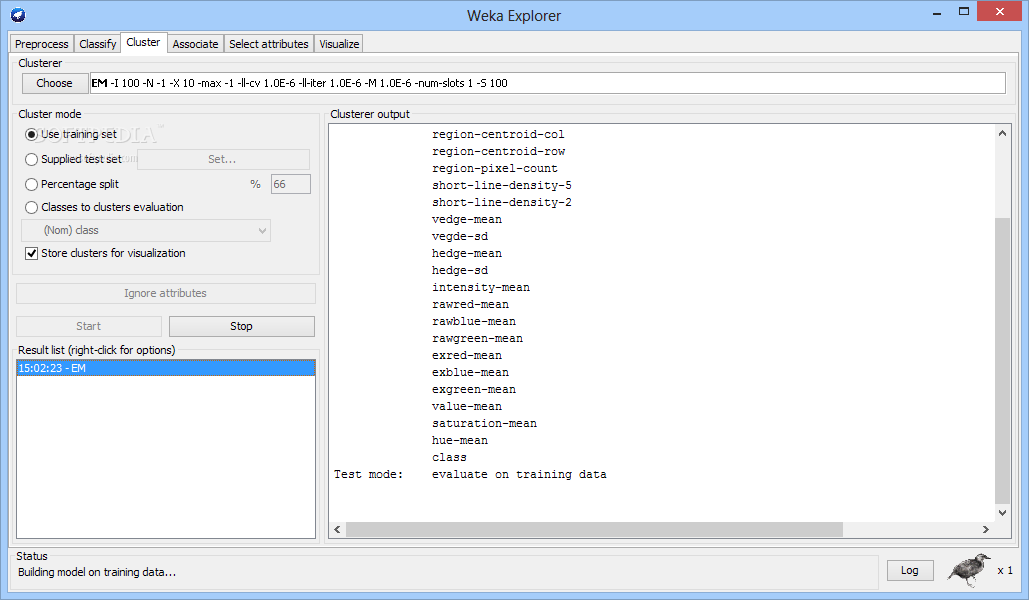The width and height of the screenshot is (1029, 600).
Task: Click region-centroid-col in output
Action: point(498,135)
